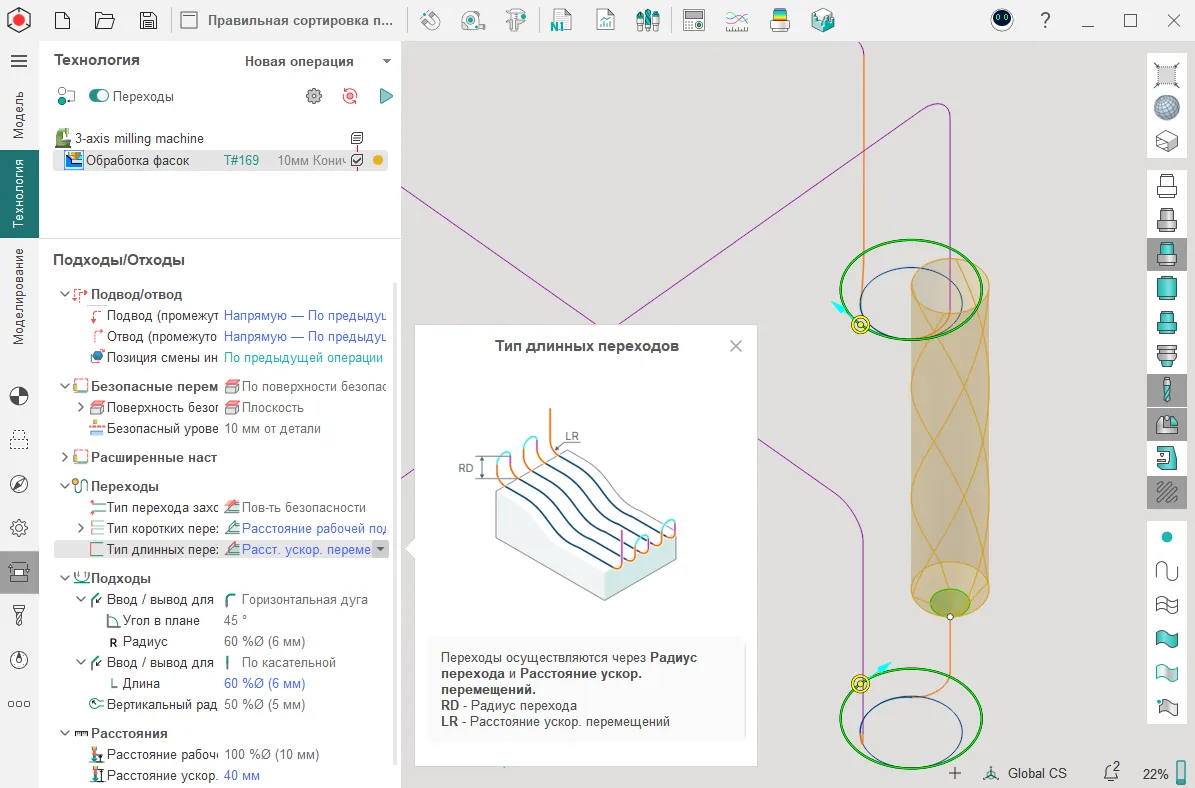
Task: Toggle the Переходы switch
Action: 99,96
